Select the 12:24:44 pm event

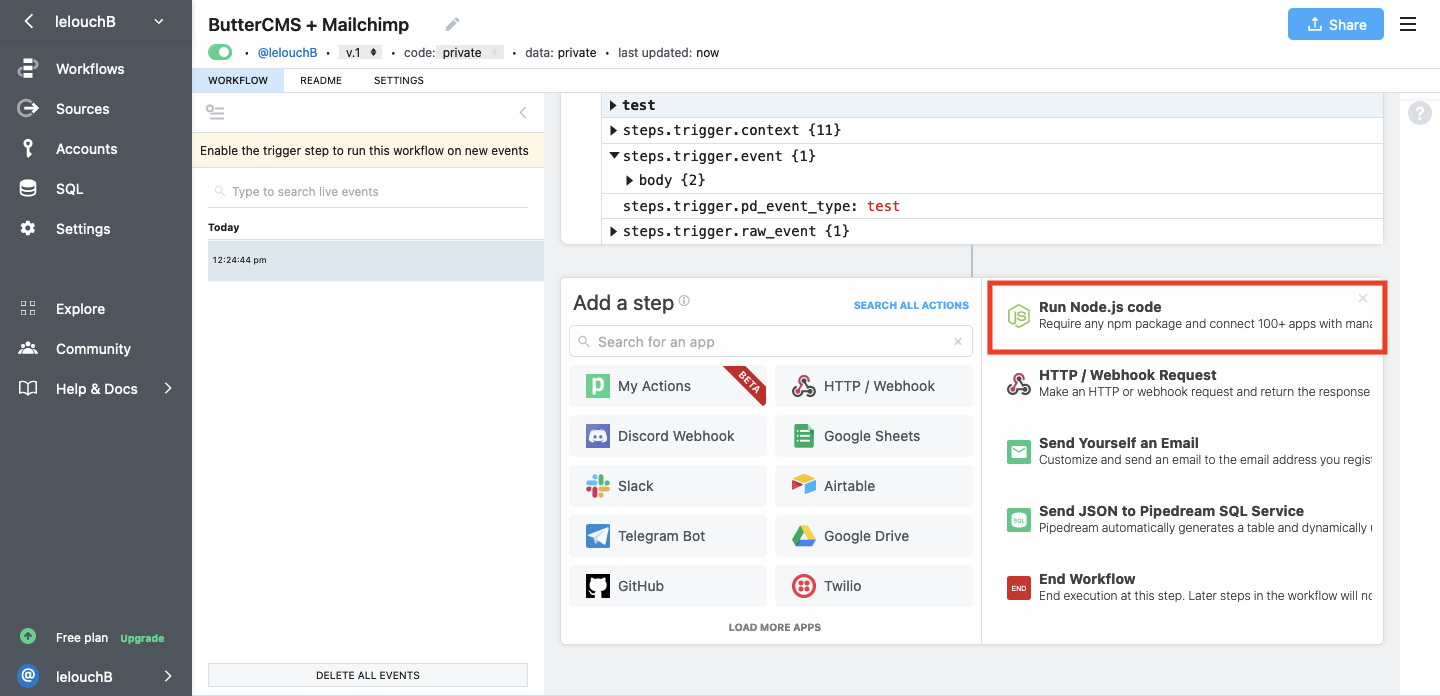[x=376, y=260]
